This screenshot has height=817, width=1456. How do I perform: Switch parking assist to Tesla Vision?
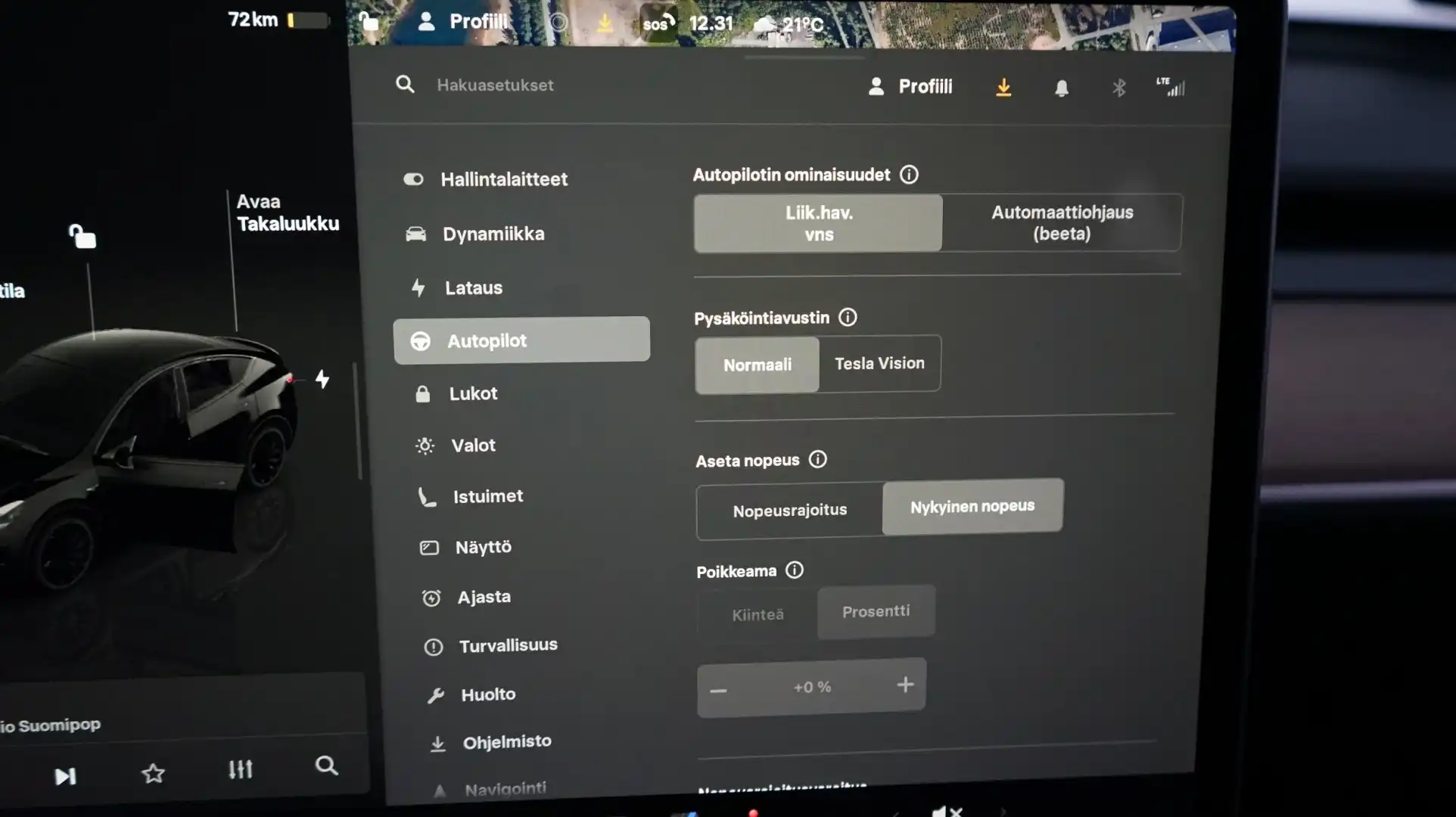(879, 363)
